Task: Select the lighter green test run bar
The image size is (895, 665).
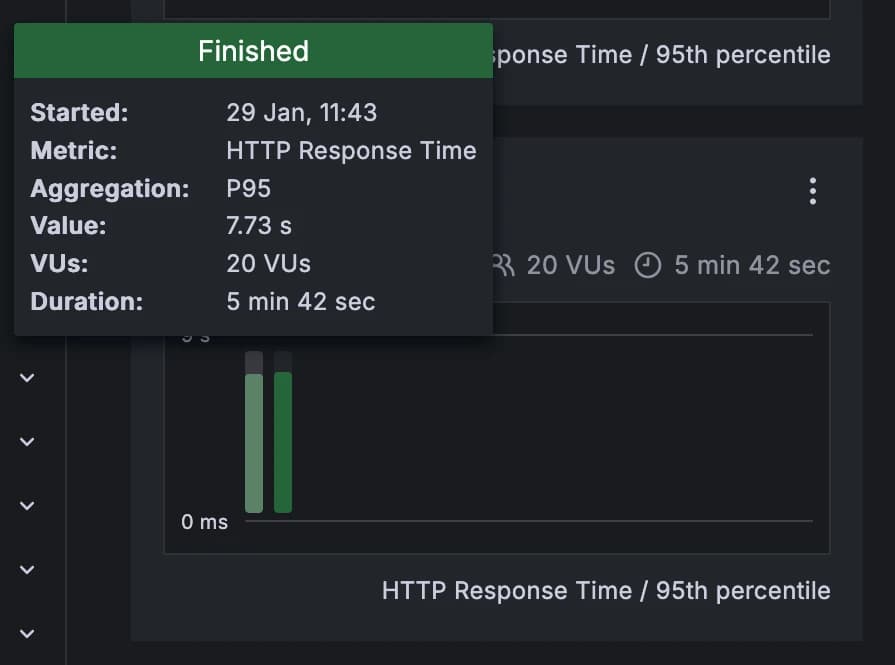Action: click(254, 442)
